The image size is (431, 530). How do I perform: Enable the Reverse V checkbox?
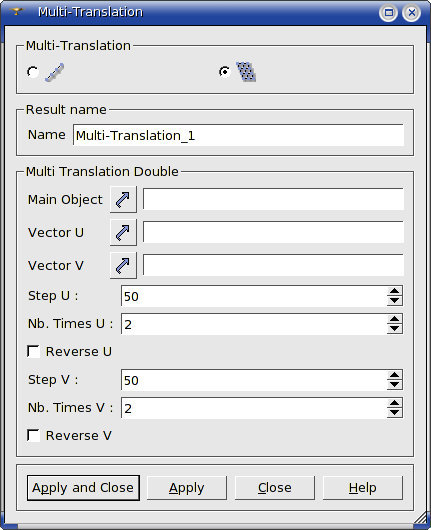tap(33, 435)
